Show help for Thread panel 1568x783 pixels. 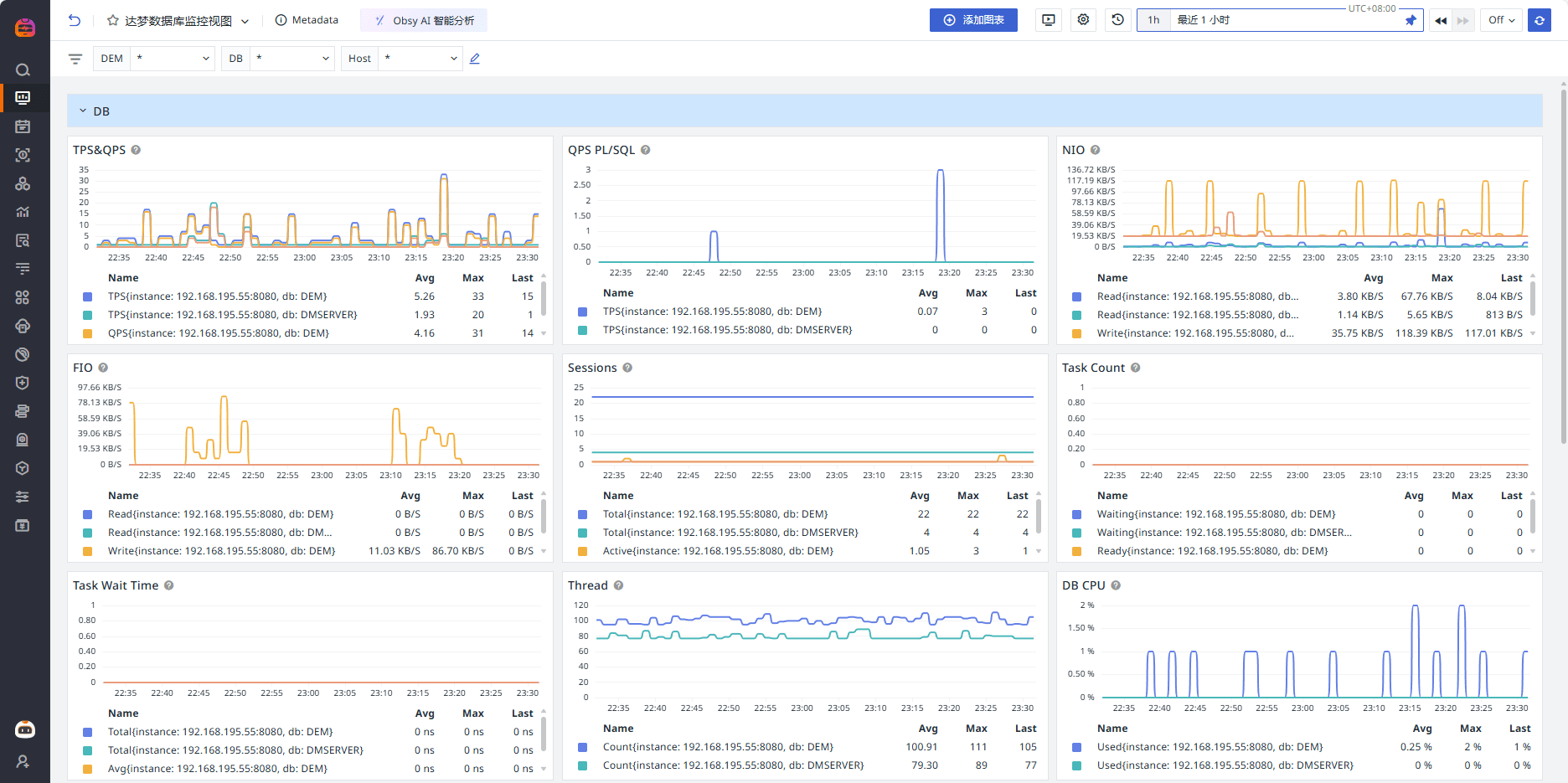pyautogui.click(x=618, y=585)
